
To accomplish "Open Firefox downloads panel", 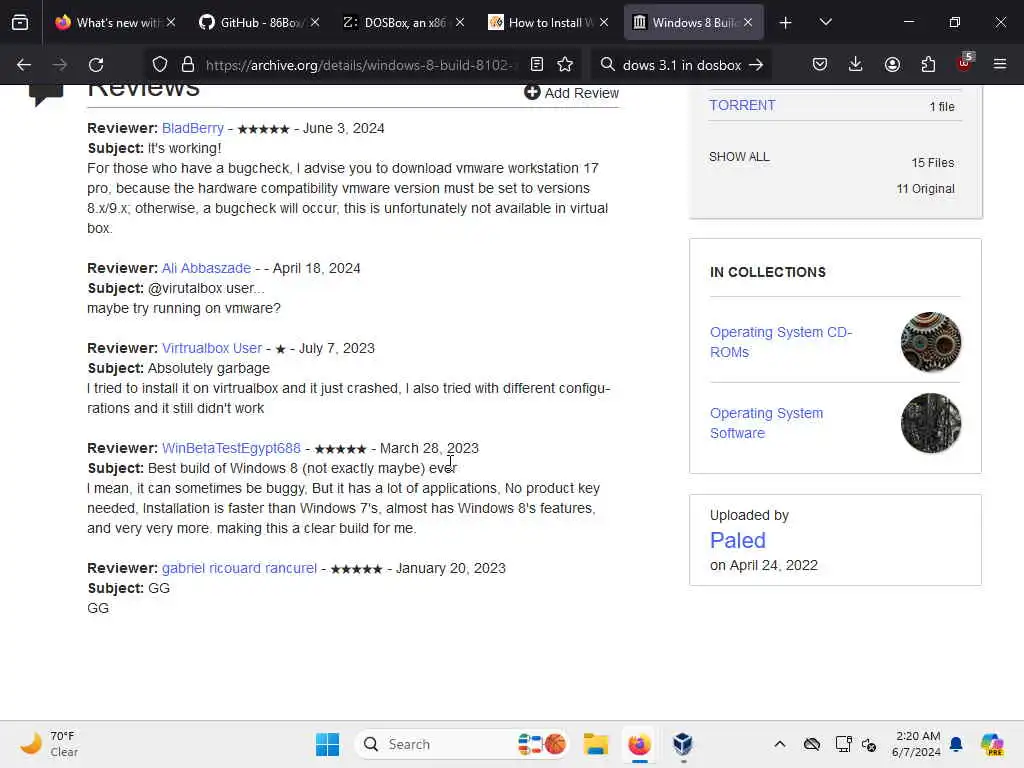I will click(x=856, y=64).
